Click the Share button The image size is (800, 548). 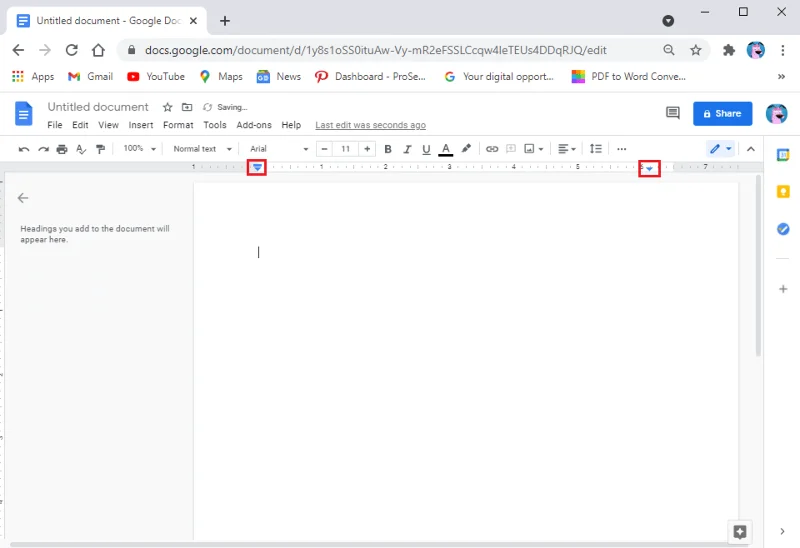pos(722,113)
